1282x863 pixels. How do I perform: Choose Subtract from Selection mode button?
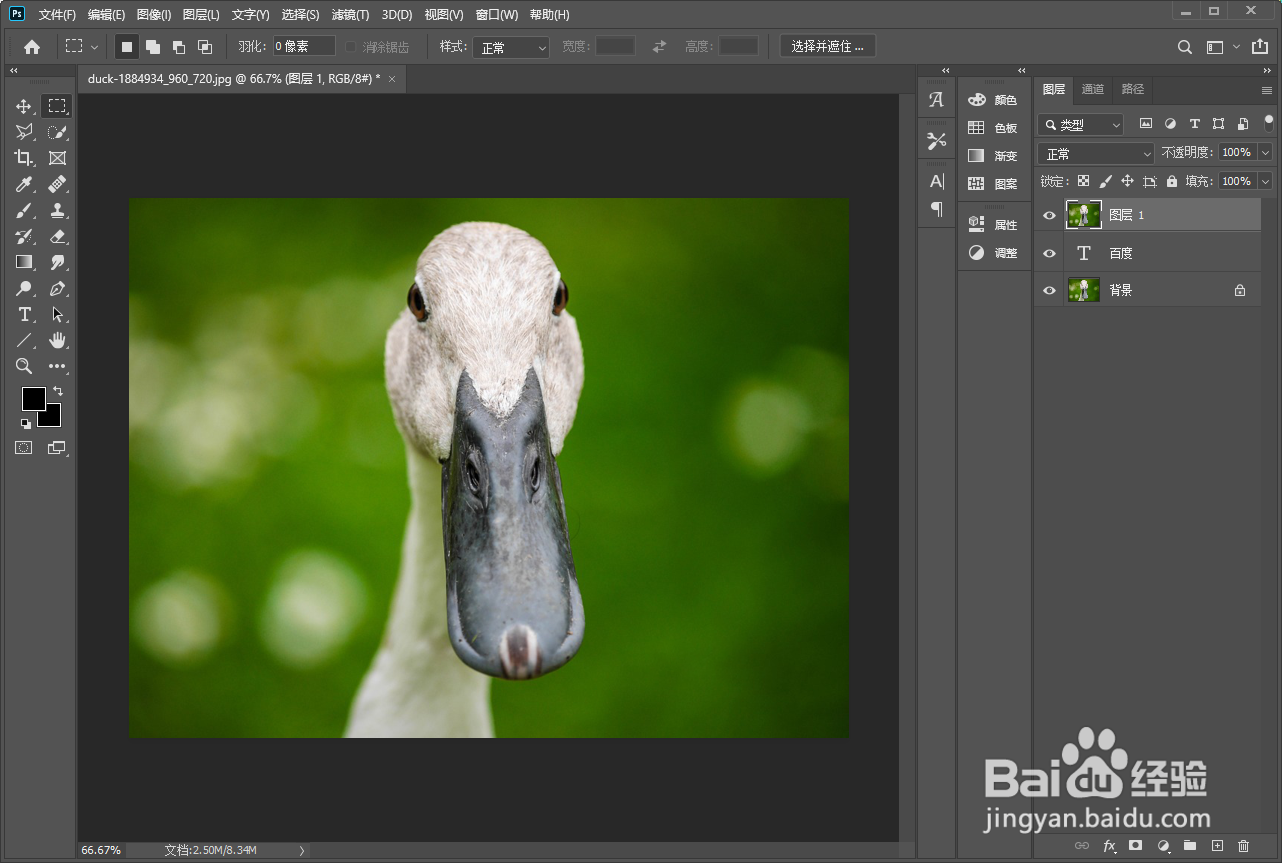tap(179, 47)
